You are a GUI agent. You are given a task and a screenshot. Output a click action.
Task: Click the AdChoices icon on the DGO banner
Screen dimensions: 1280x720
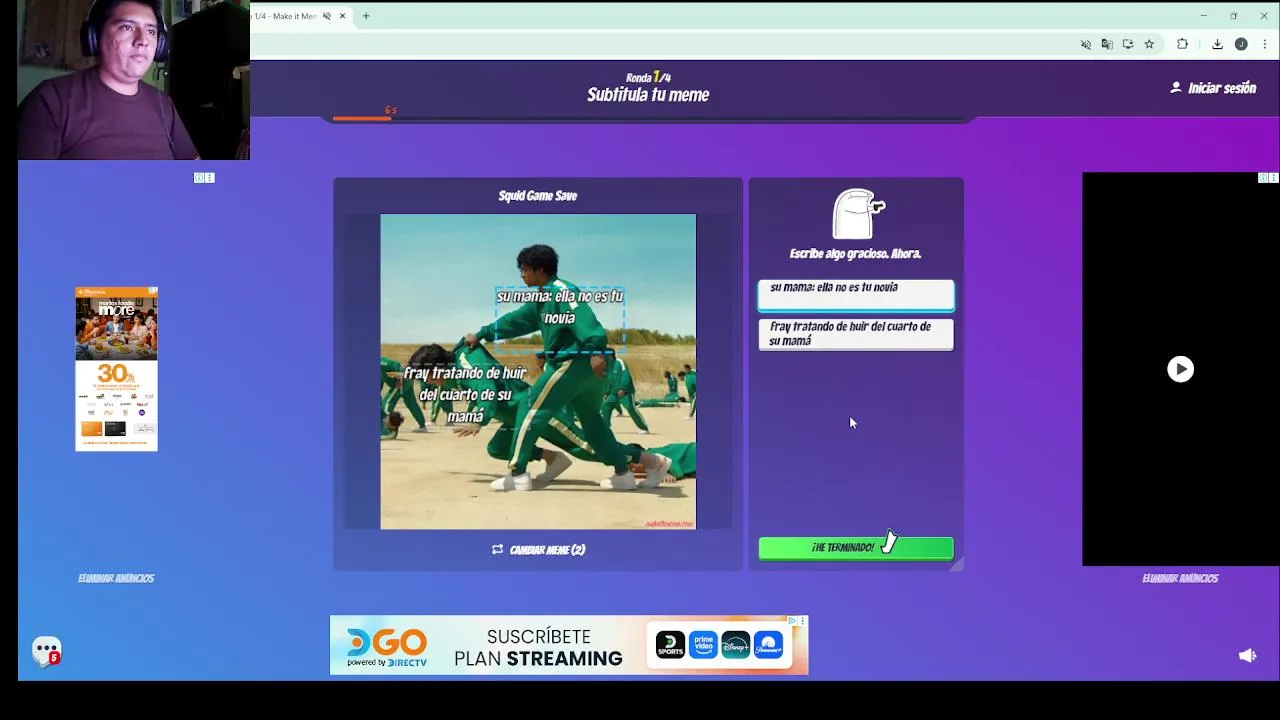coord(793,621)
